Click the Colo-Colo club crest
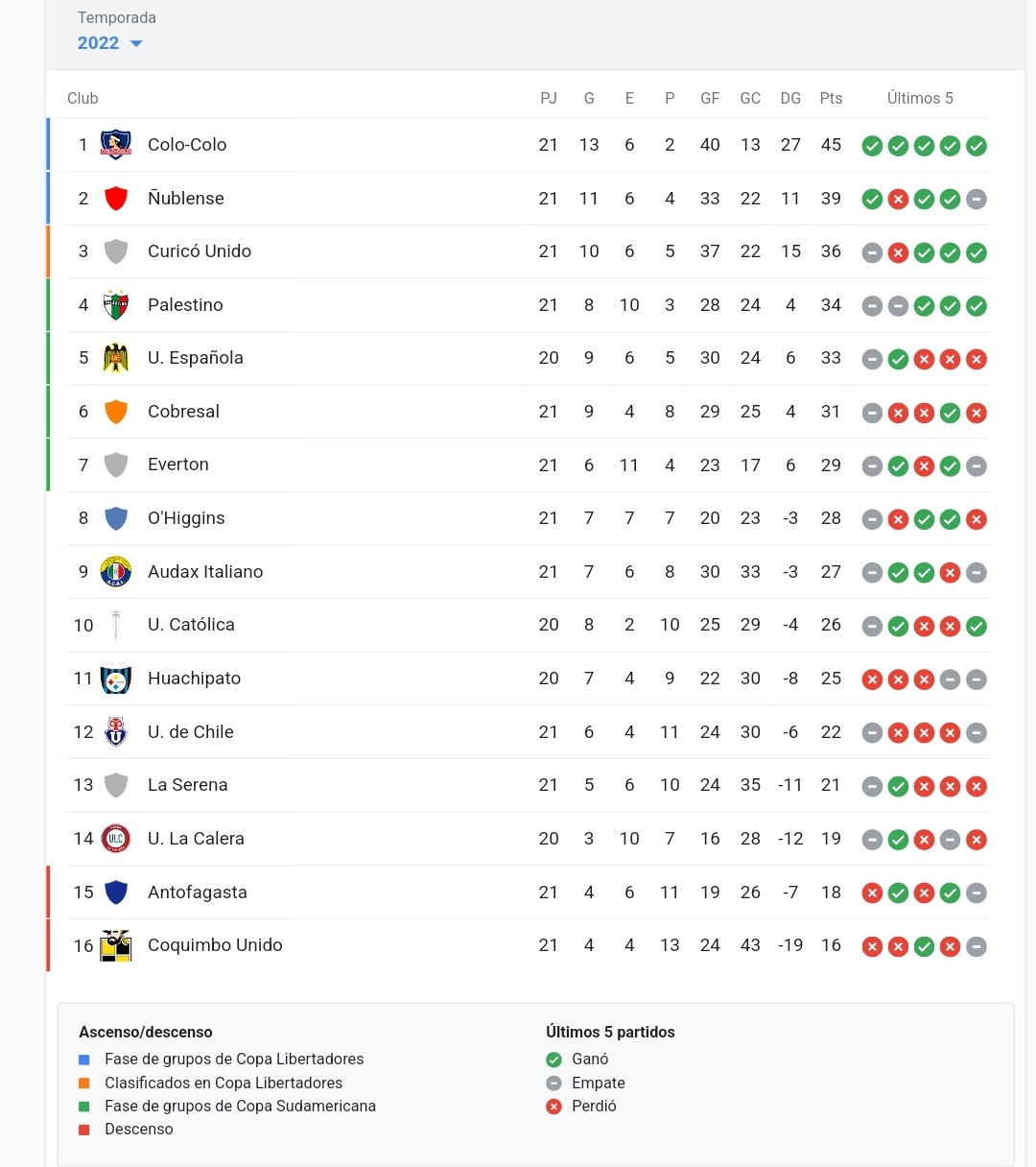Screen dimensions: 1036x1167 point(116,145)
